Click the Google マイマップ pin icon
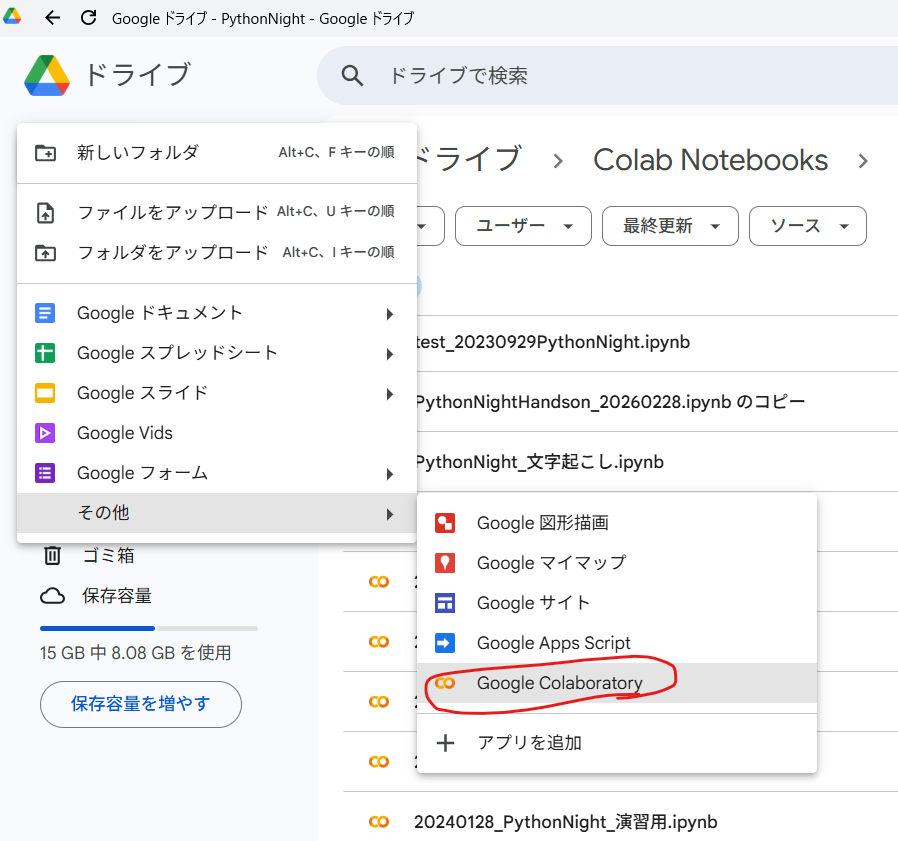 pos(445,563)
